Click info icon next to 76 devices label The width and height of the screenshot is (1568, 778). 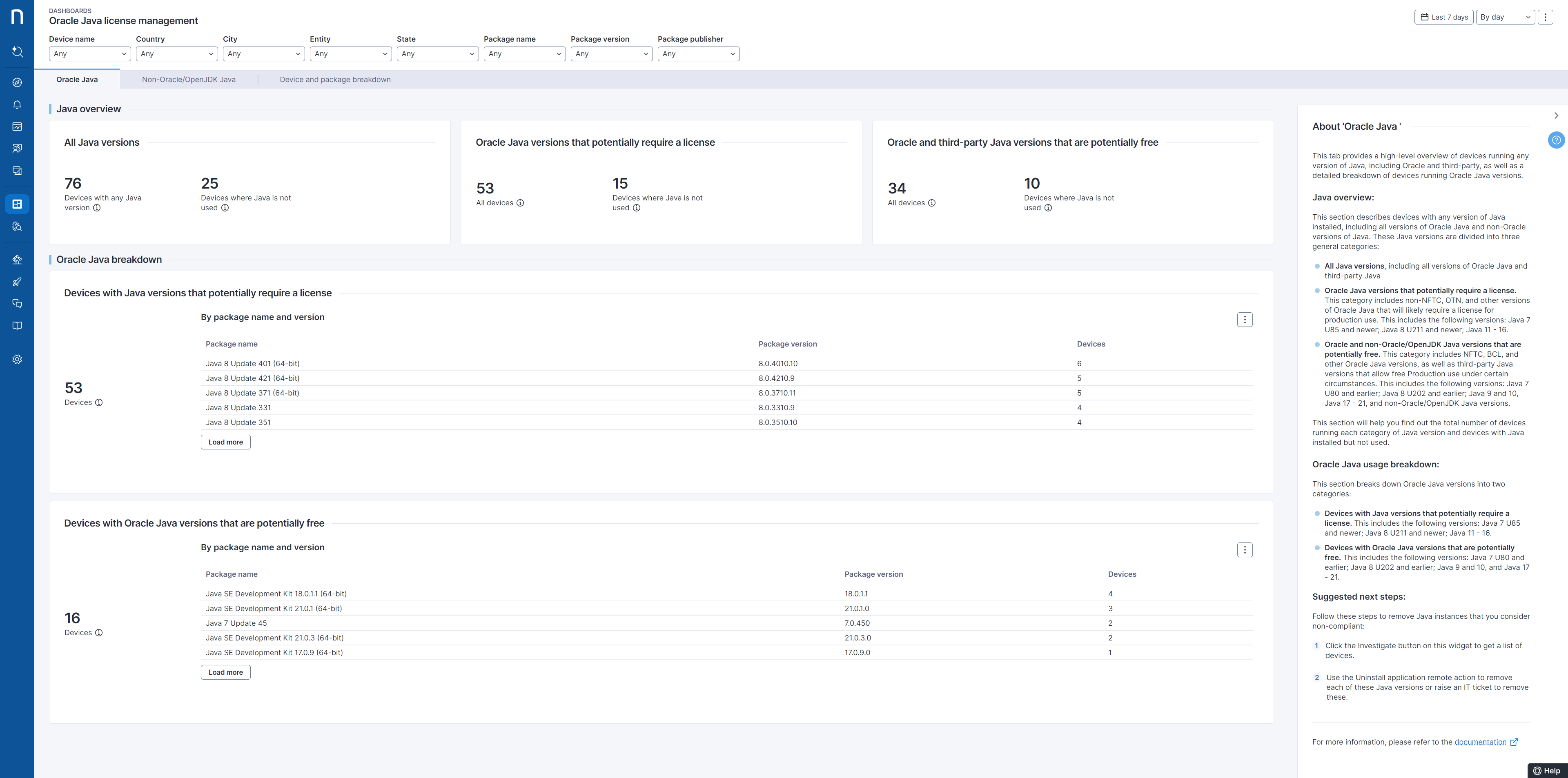point(97,208)
